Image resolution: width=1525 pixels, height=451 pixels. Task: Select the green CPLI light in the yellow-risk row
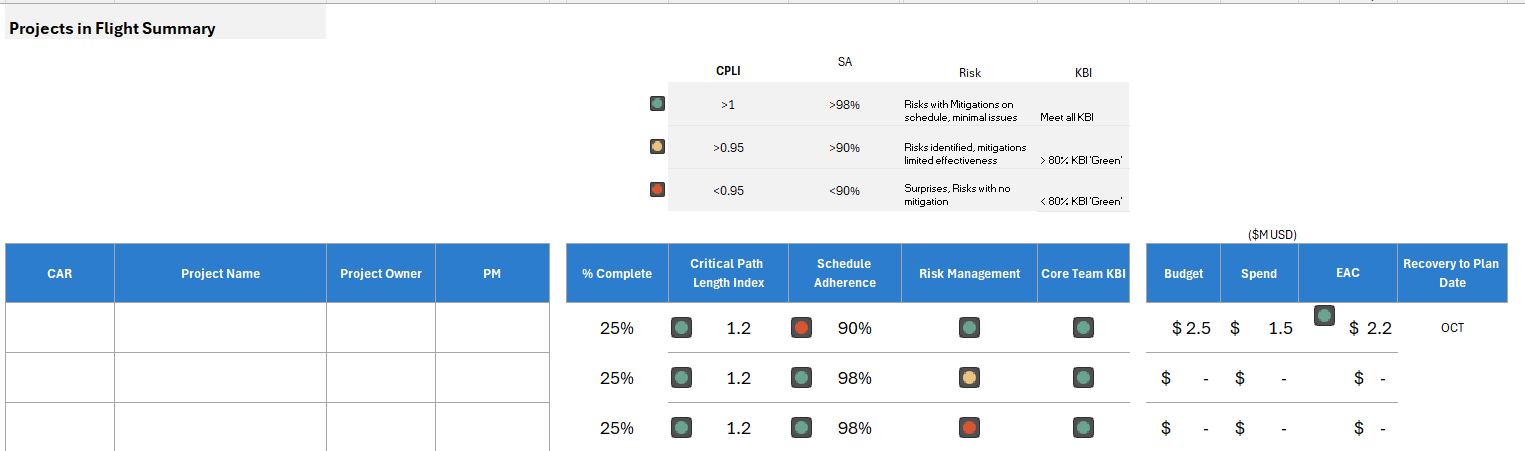click(681, 377)
